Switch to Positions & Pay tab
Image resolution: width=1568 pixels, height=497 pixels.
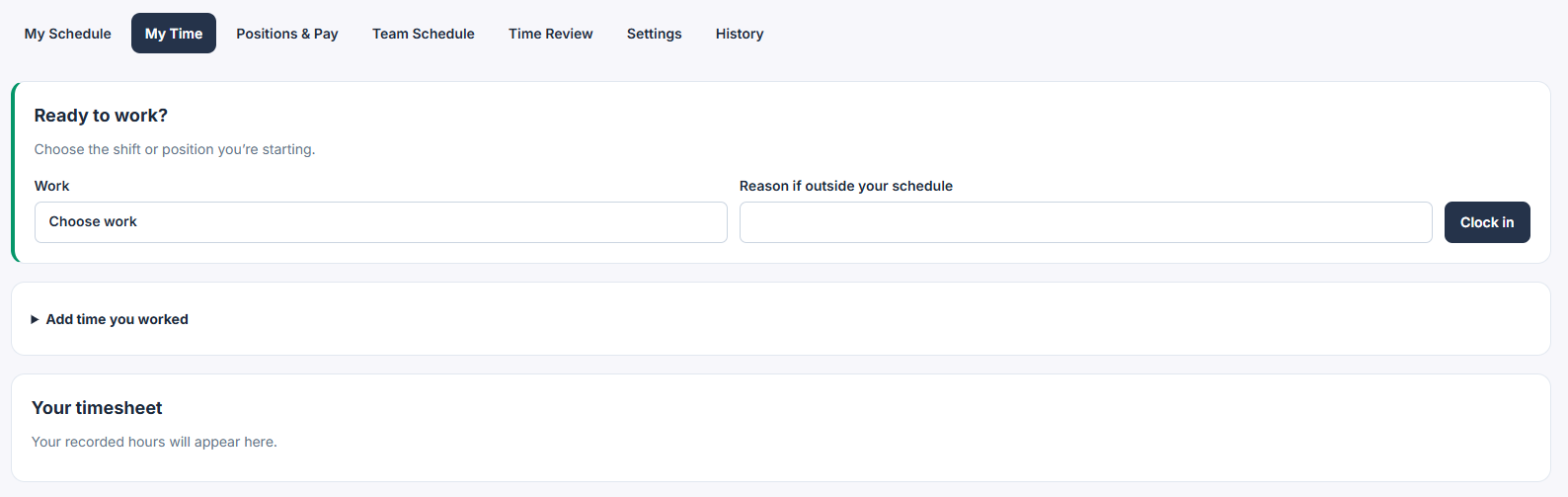[x=287, y=33]
